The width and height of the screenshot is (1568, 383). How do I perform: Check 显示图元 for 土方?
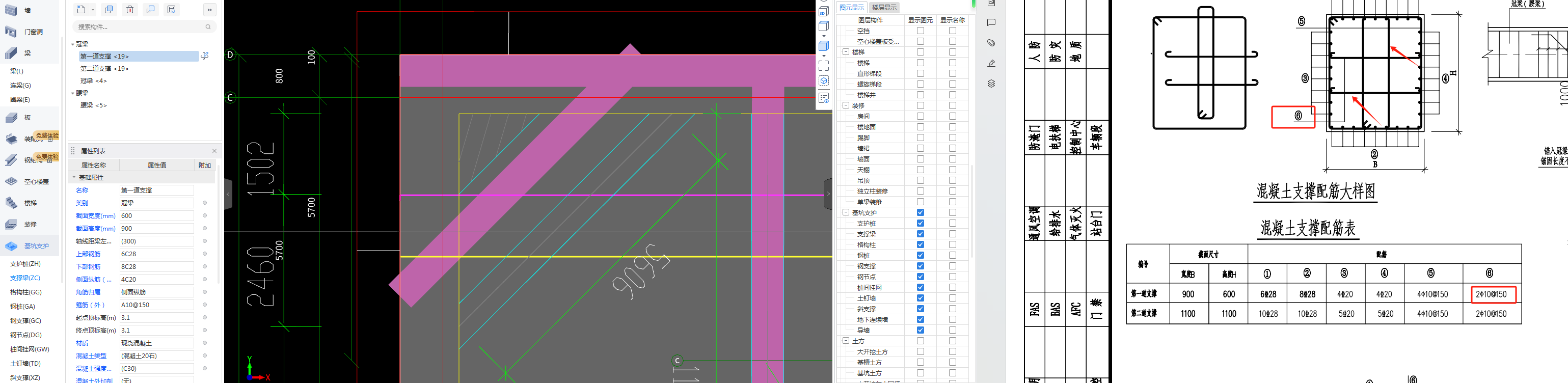click(921, 341)
